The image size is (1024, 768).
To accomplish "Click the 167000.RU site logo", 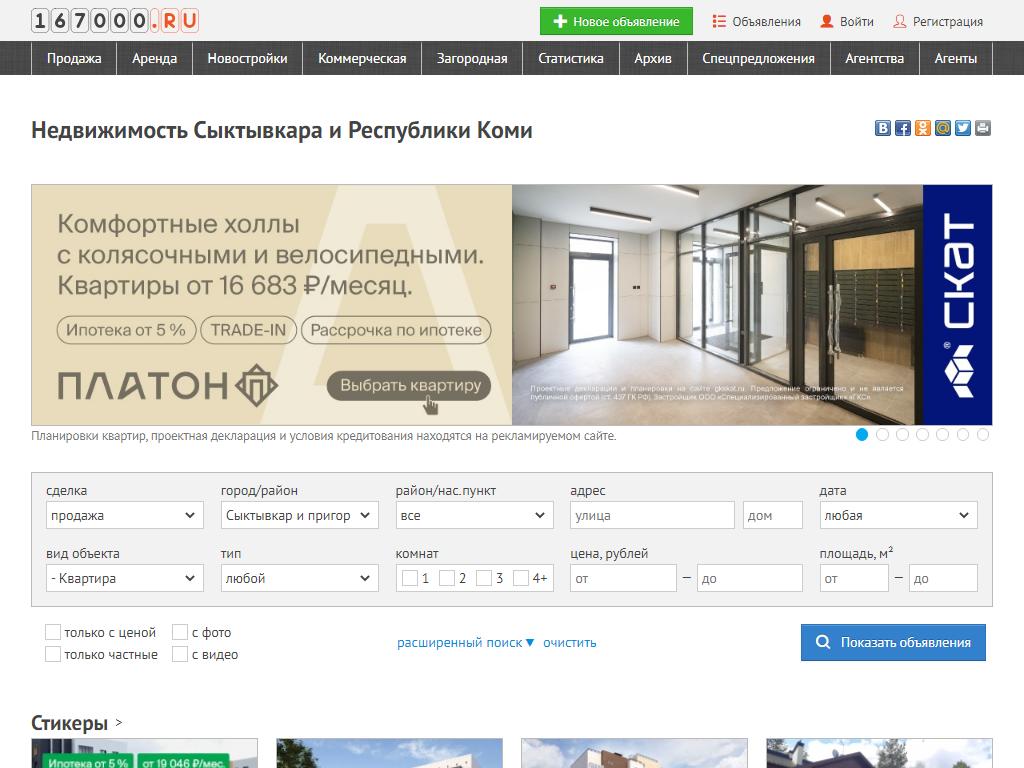I will (x=115, y=20).
